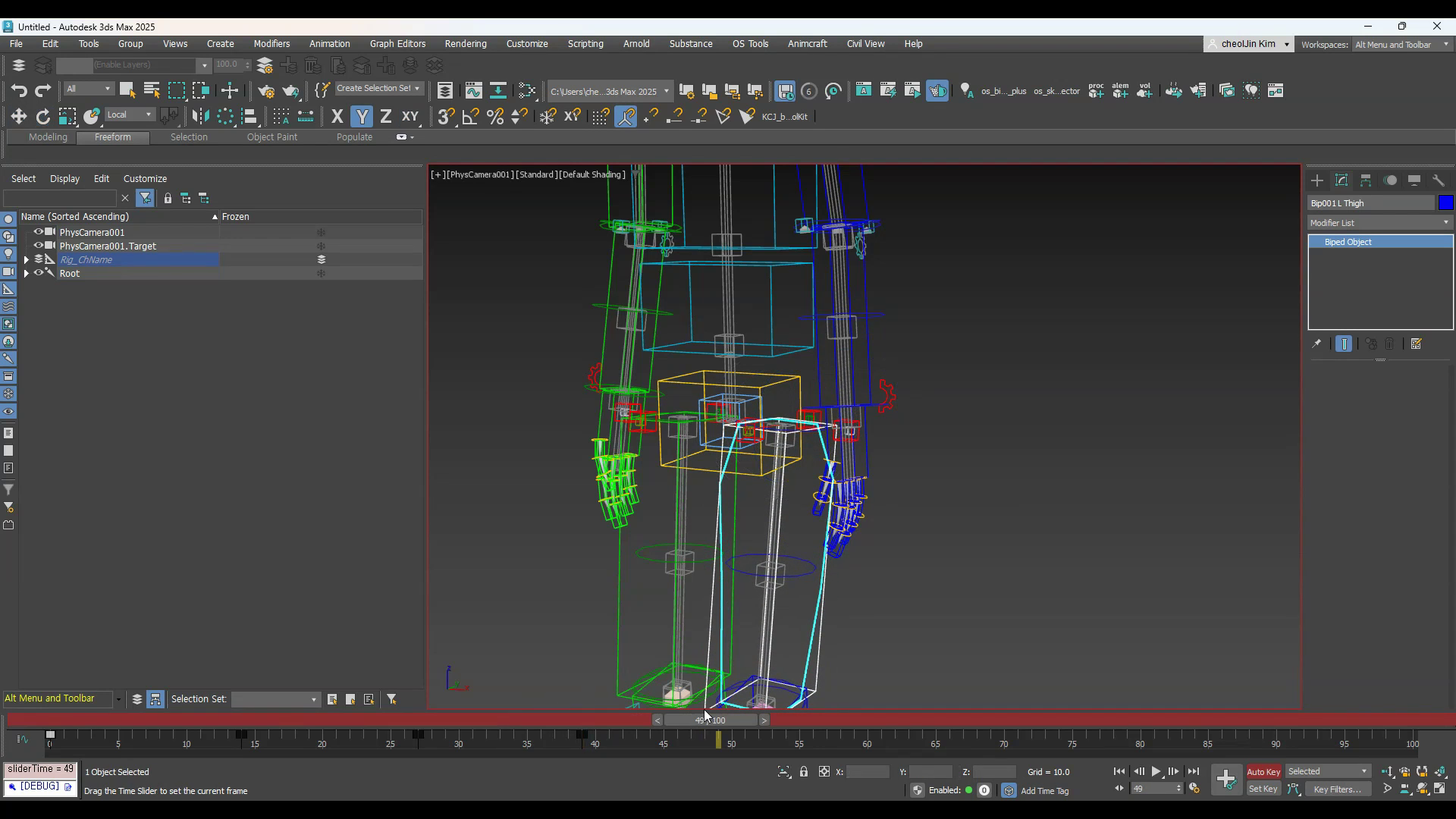Click the Bip001 L Thigh color swatch
1456x819 pixels.
pyautogui.click(x=1446, y=203)
